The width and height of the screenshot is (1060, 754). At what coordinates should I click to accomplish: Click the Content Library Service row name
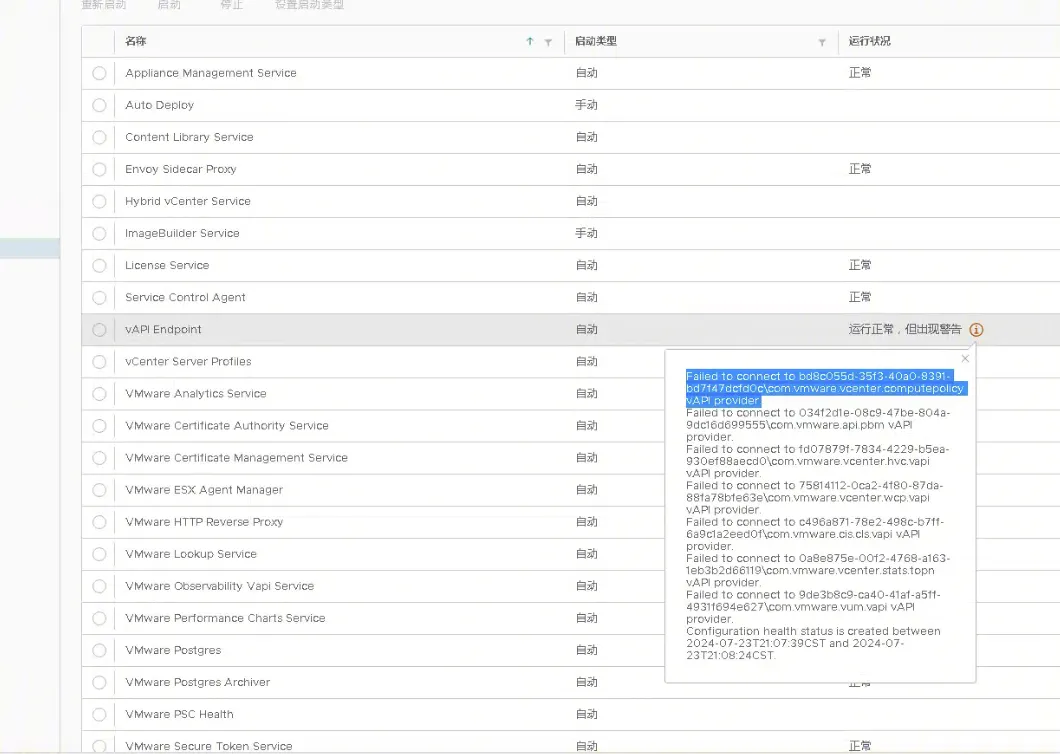coord(189,137)
